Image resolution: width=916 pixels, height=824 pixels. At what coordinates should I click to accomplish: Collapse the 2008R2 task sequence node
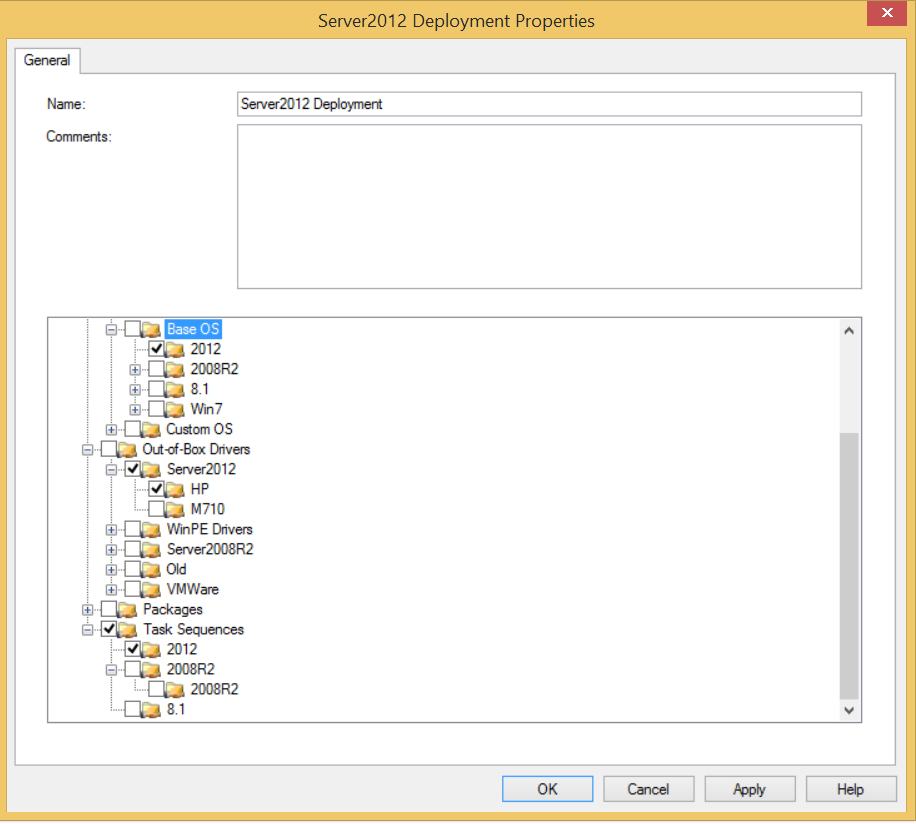pyautogui.click(x=111, y=670)
